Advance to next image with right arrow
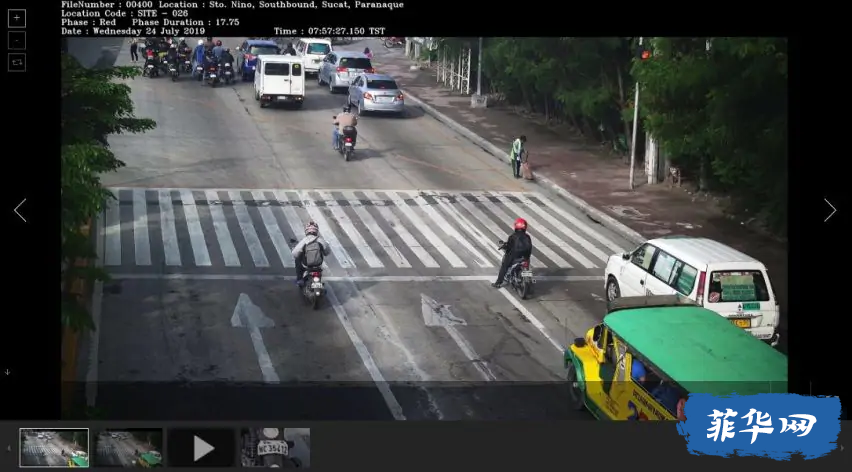 (x=829, y=210)
